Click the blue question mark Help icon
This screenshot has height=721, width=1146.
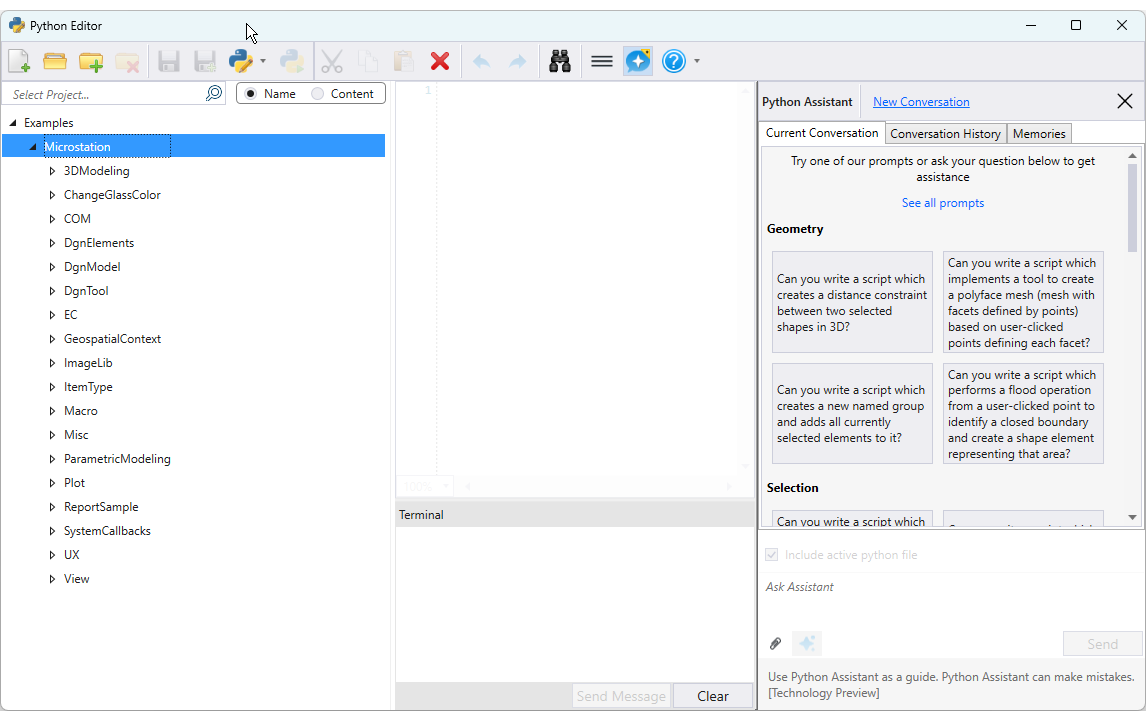point(674,61)
